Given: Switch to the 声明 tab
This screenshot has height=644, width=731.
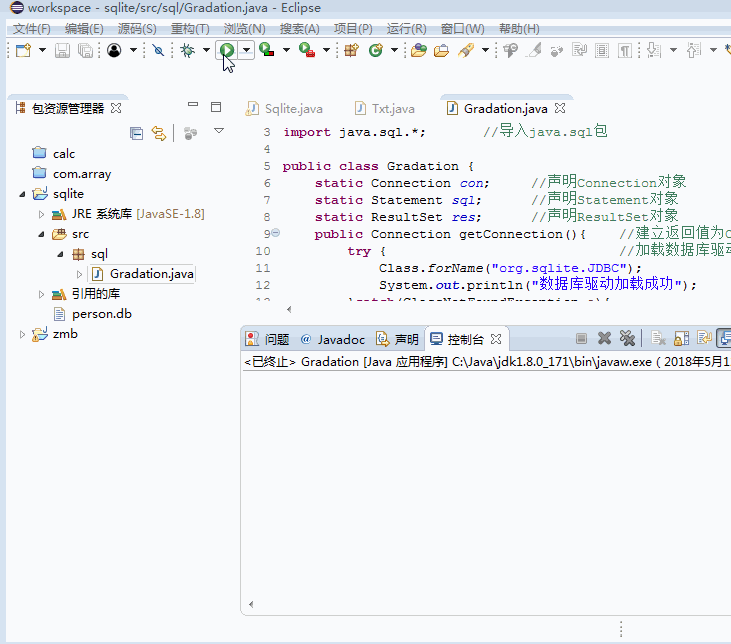Looking at the screenshot, I should point(398,339).
